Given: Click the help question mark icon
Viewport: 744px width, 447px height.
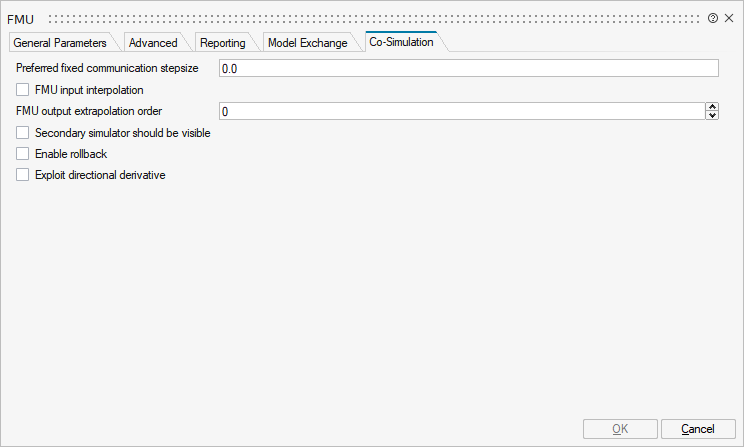Looking at the screenshot, I should [x=713, y=18].
